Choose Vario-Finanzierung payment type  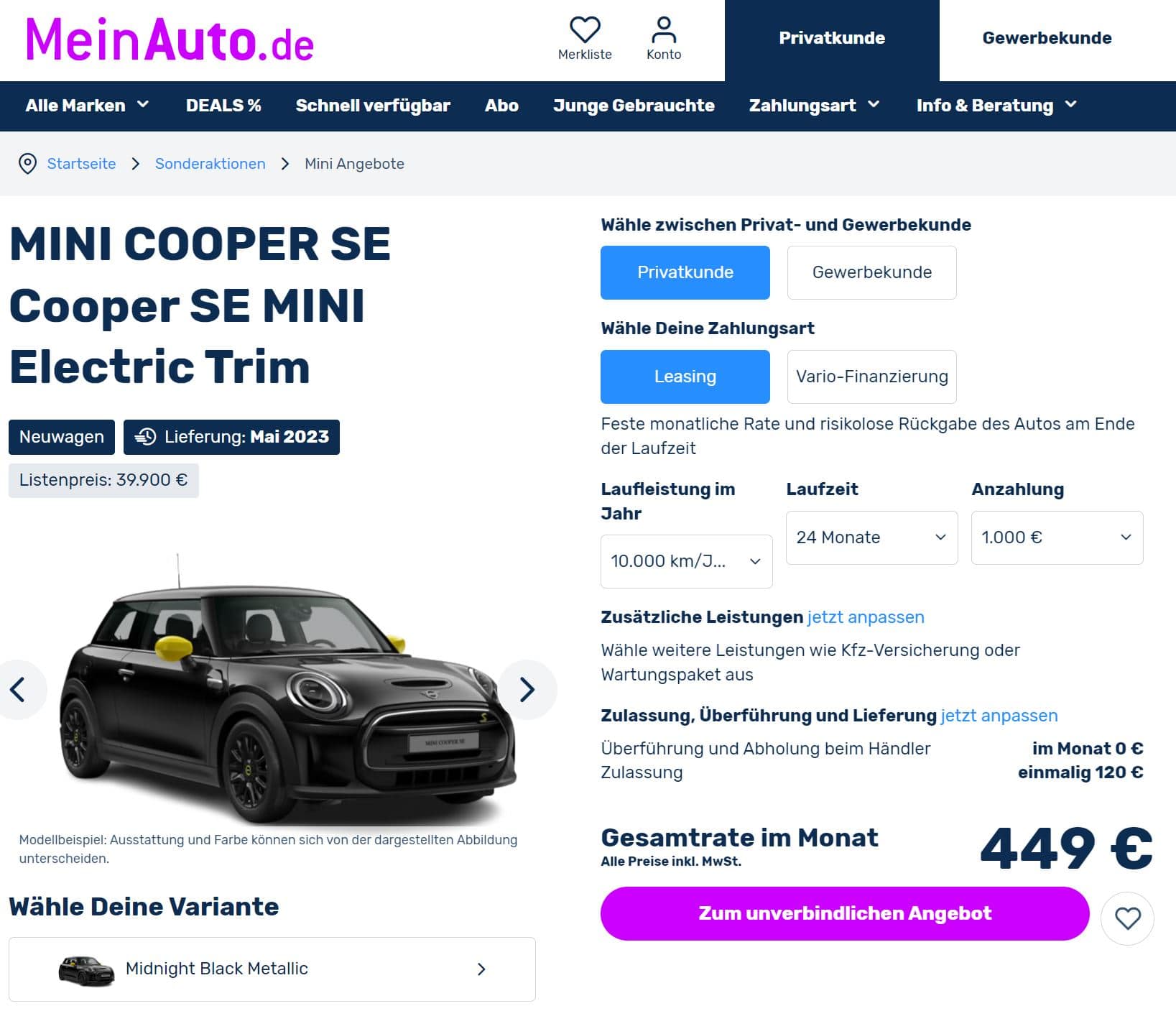point(871,377)
